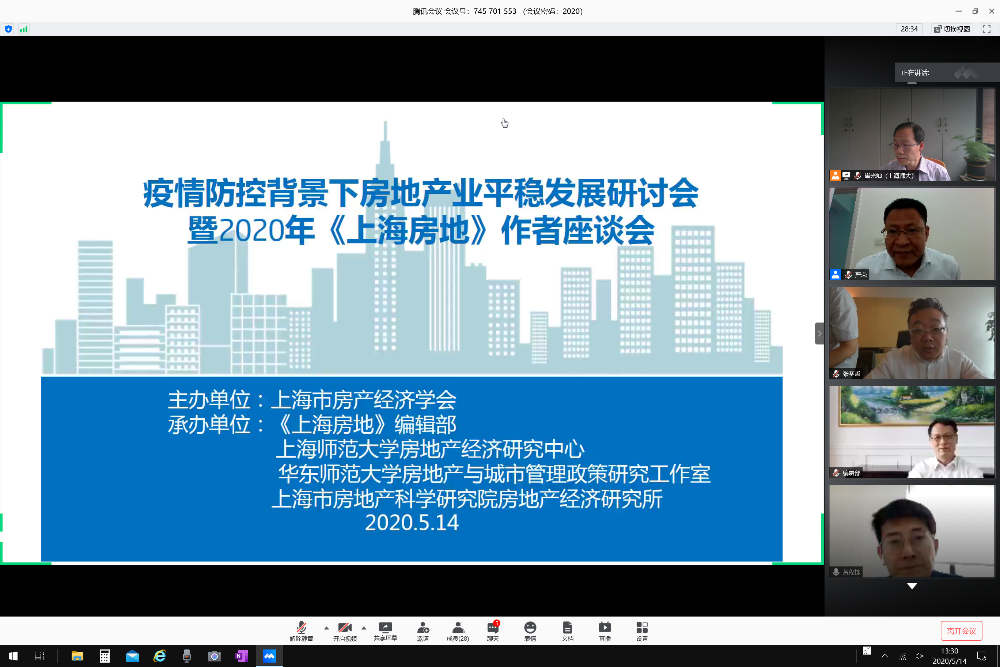This screenshot has width=1000, height=667.
Task: Turn on the camera video
Action: (345, 631)
